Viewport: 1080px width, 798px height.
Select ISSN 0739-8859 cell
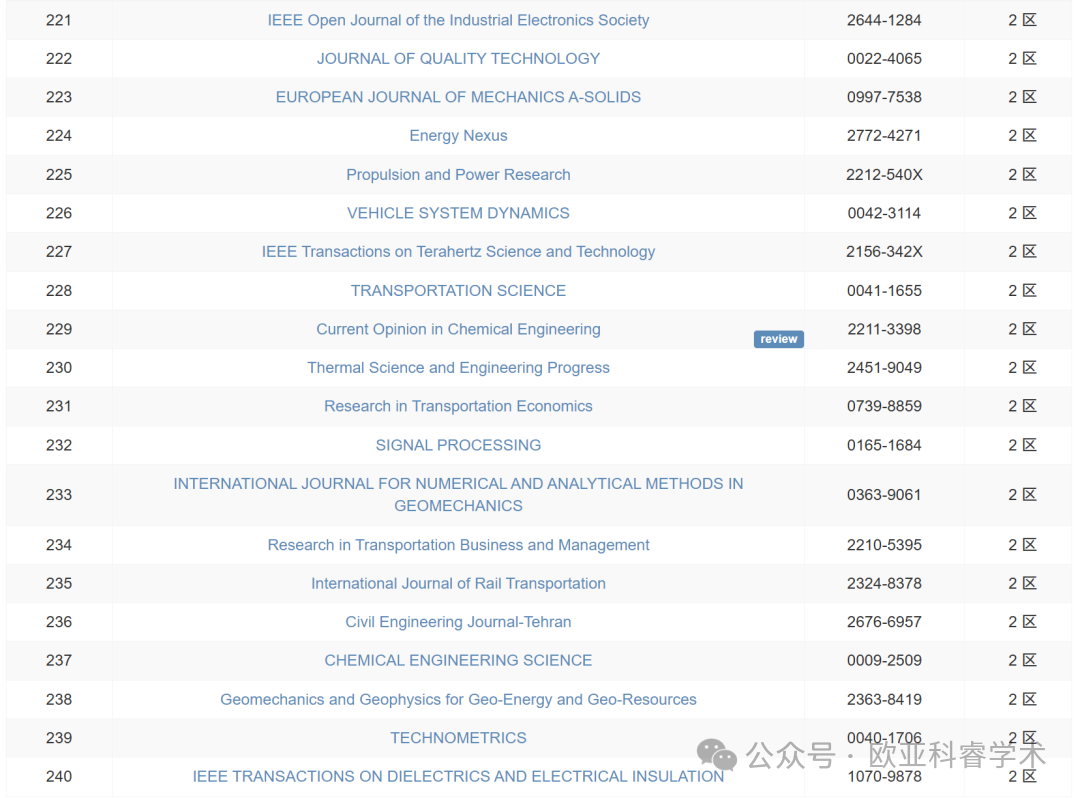pos(884,406)
